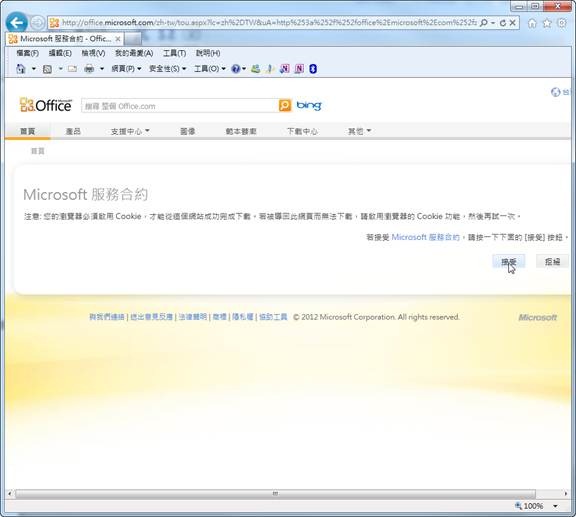
Task: Open the 送出意見反應 footer link
Action: pos(151,317)
